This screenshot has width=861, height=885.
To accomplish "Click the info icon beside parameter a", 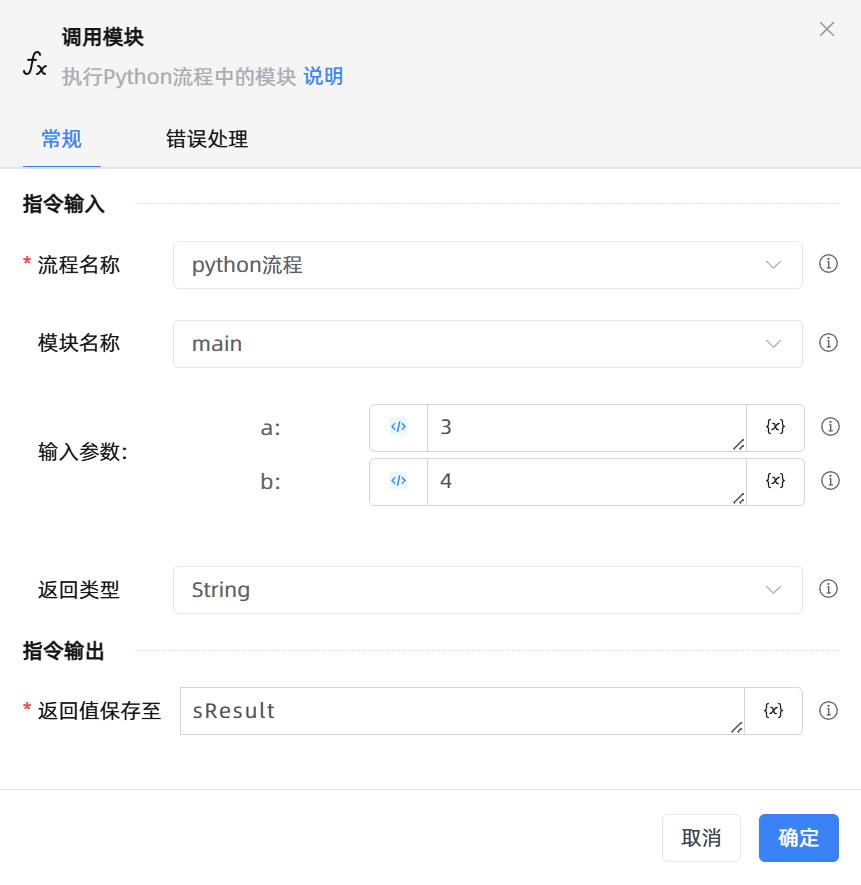I will pyautogui.click(x=829, y=427).
